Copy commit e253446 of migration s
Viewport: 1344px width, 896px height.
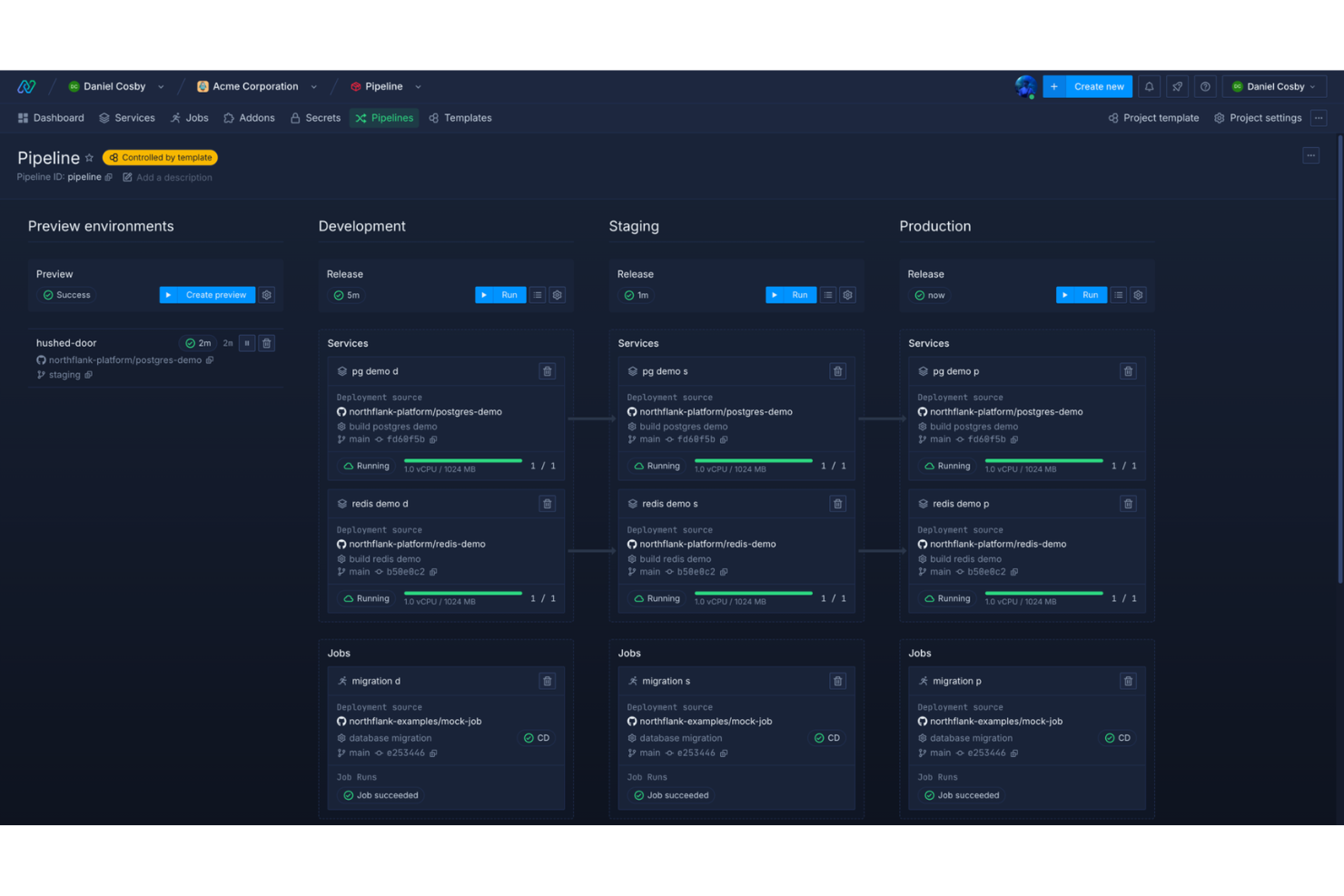pos(724,753)
